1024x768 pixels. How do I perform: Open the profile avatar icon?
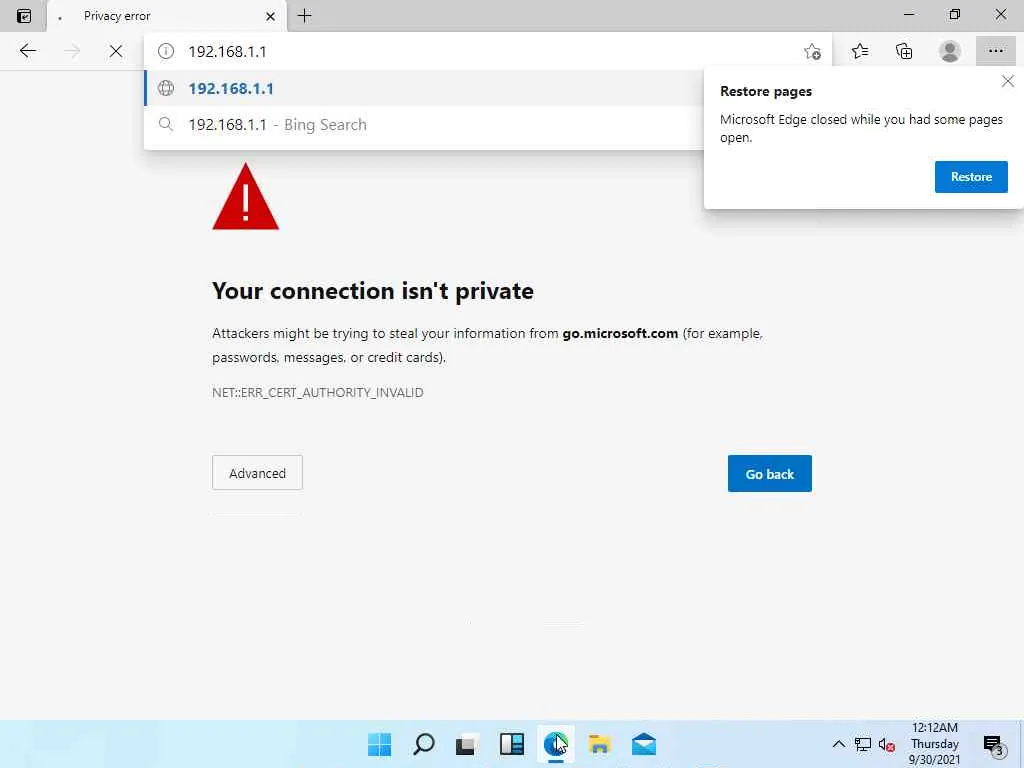[950, 51]
